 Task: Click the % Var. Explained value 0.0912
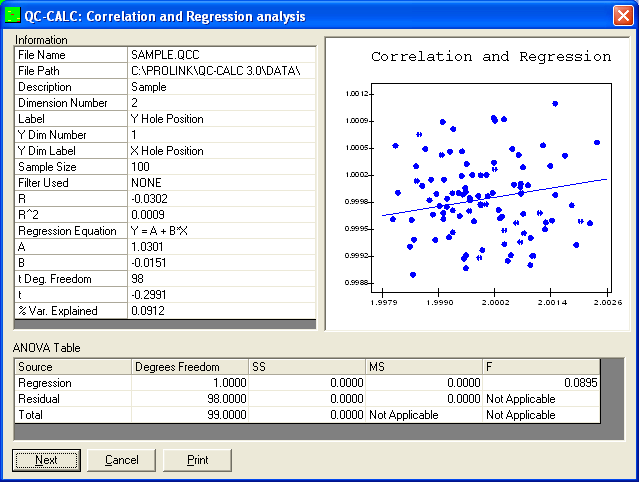[x=221, y=310]
